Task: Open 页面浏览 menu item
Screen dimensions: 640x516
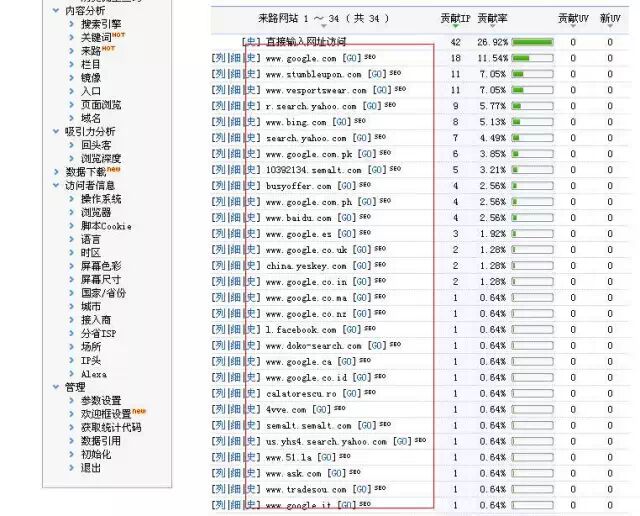Action: 101,105
